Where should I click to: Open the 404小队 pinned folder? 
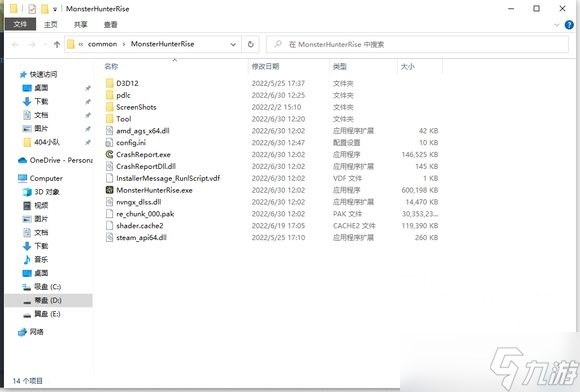click(47, 142)
